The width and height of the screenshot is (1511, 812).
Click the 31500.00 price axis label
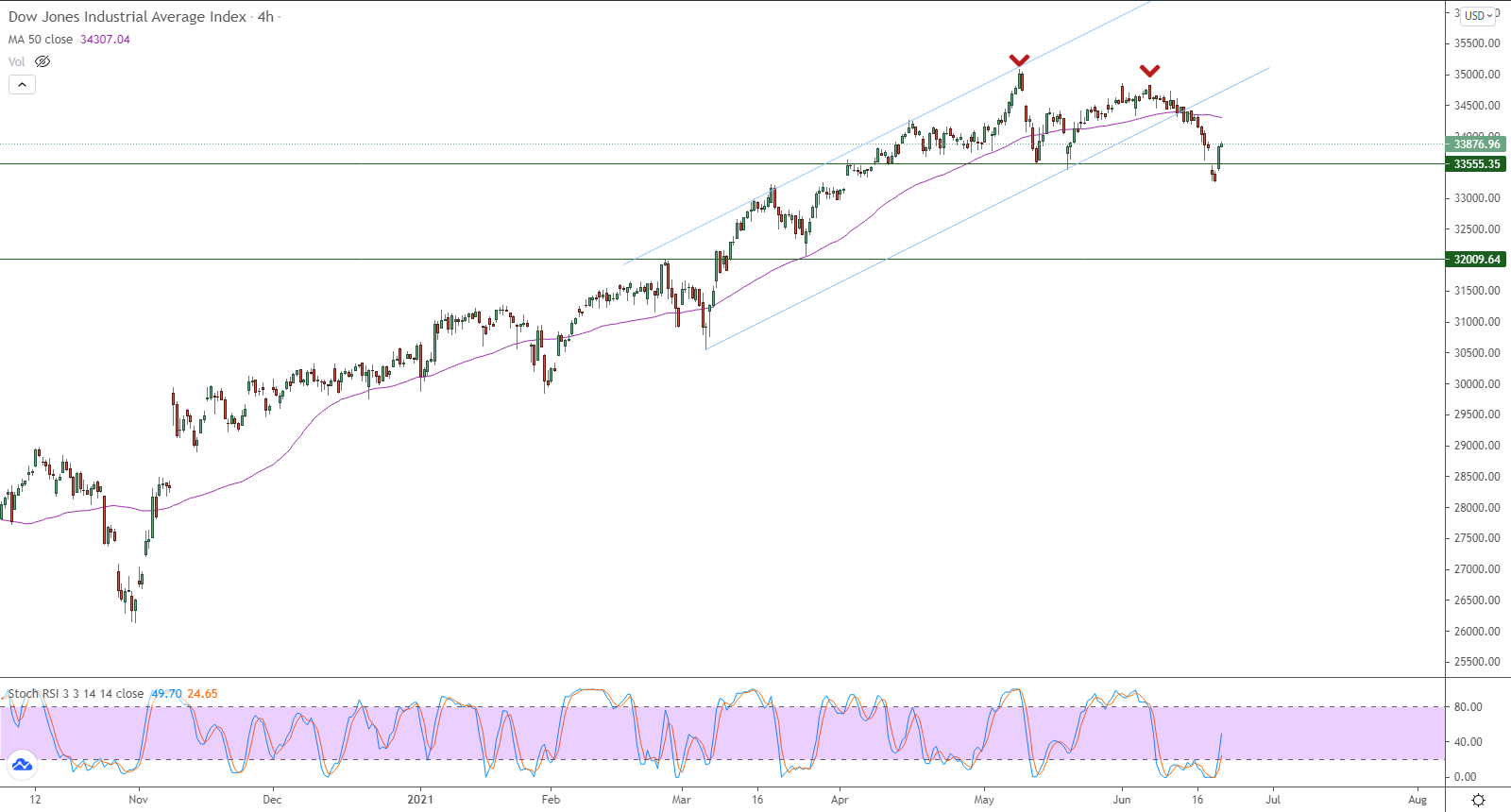click(x=1477, y=291)
